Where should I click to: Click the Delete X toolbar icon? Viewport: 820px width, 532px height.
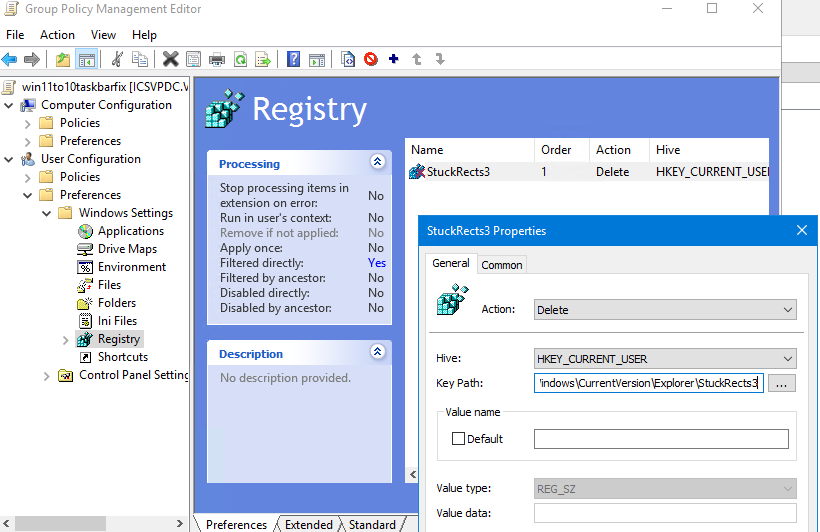pyautogui.click(x=170, y=59)
